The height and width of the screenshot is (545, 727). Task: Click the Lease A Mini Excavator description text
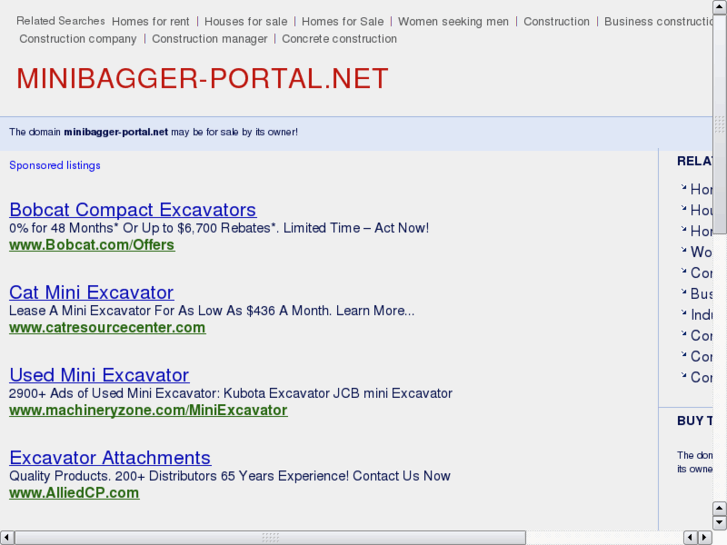[x=212, y=311]
